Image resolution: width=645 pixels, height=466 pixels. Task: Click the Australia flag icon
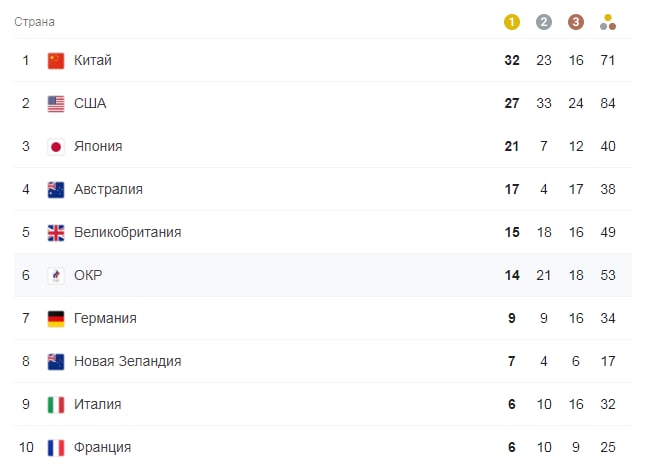point(56,190)
